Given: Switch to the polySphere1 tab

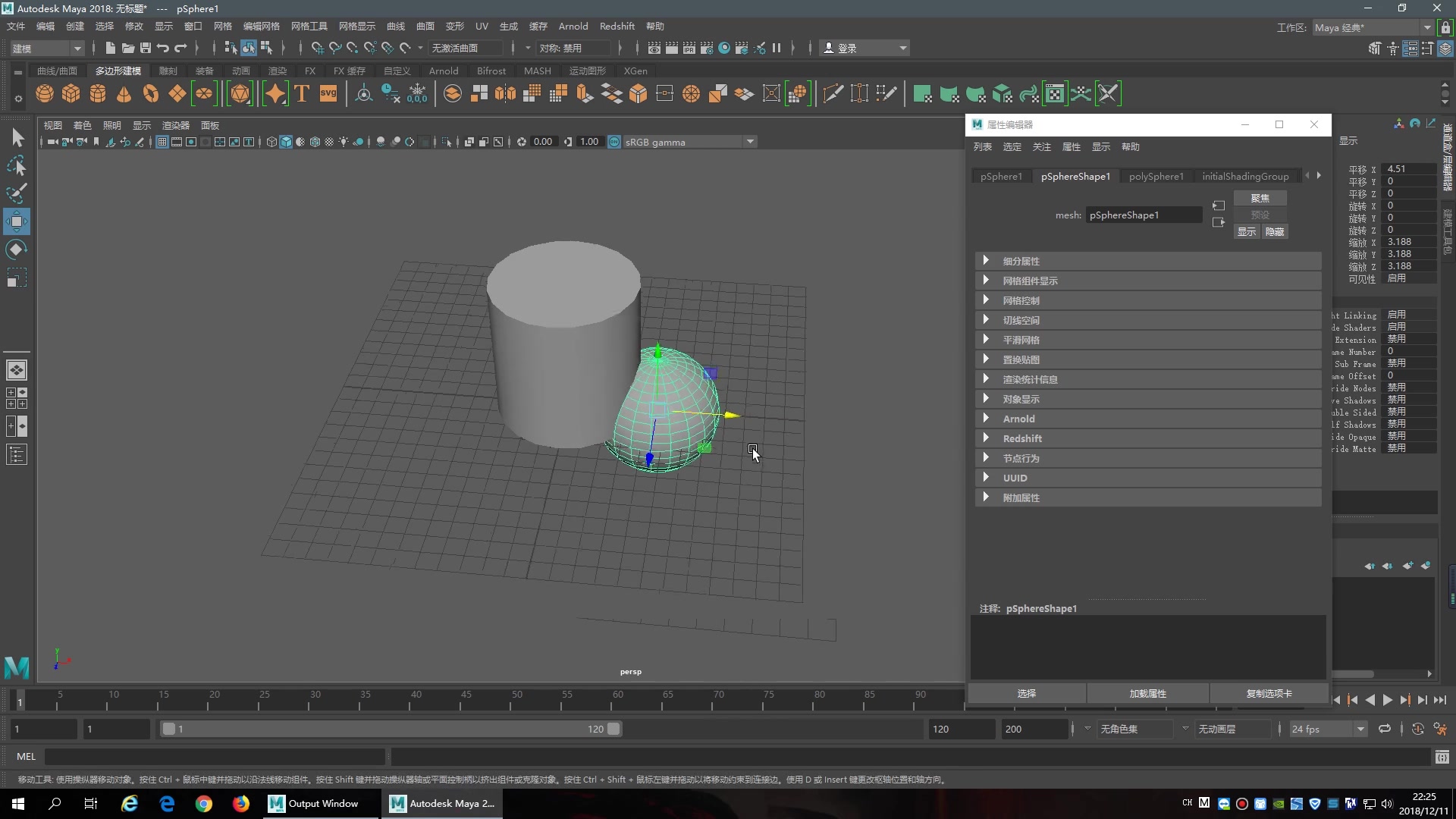Looking at the screenshot, I should point(1156,176).
